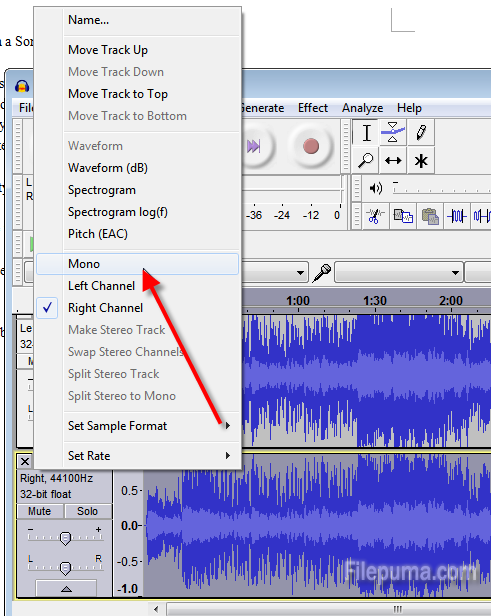This screenshot has width=491, height=616.
Task: Open the input device dropdown beside the microphone
Action: [x=398, y=272]
